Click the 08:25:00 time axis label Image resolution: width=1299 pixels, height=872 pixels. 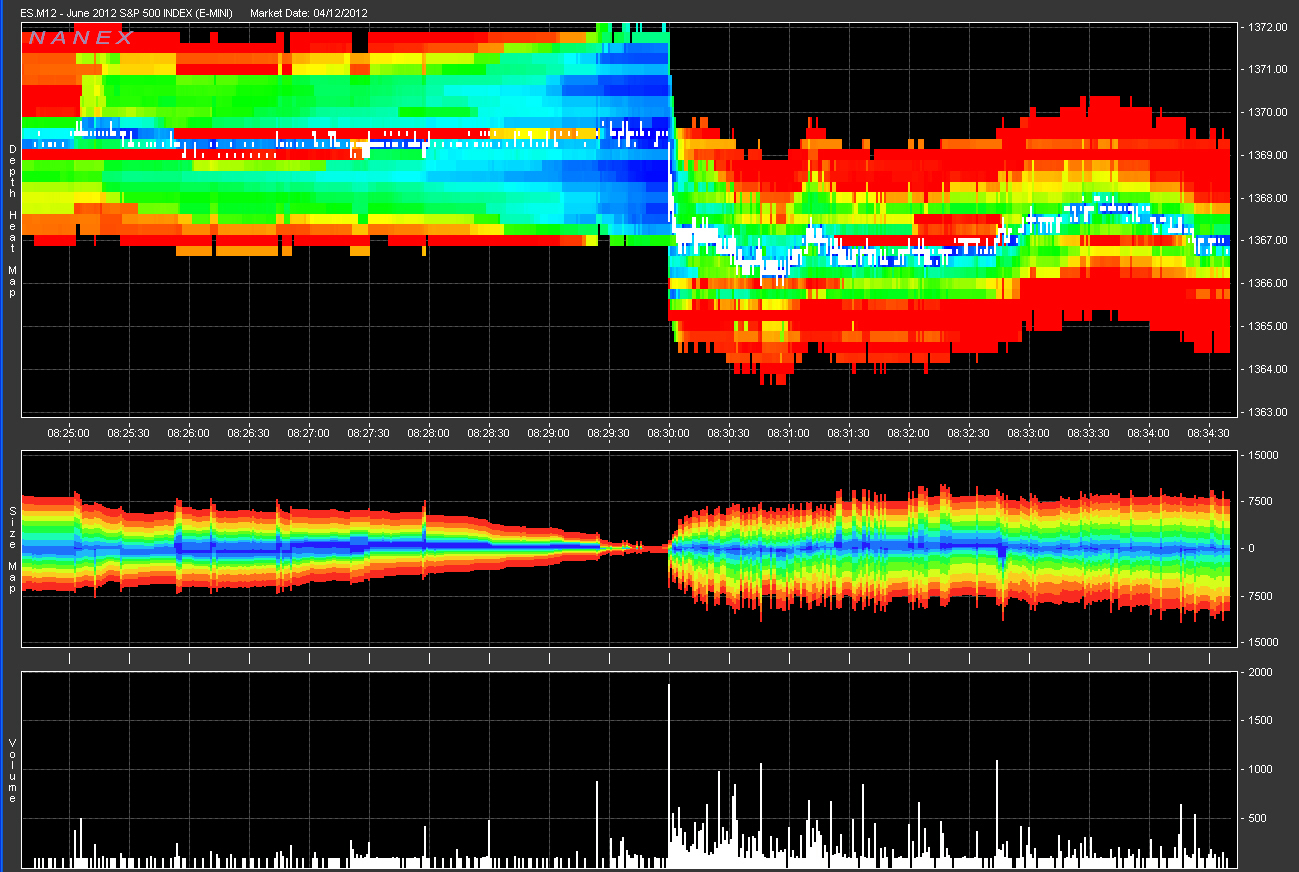69,433
